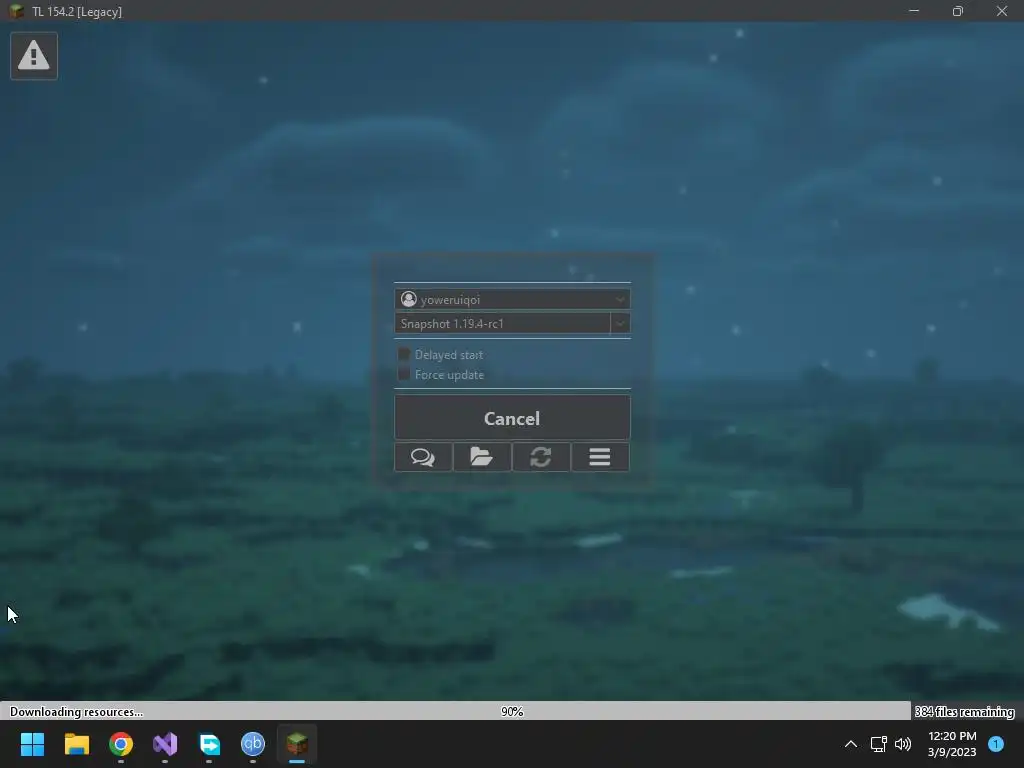This screenshot has width=1024, height=768.
Task: Click the 90% download progress bar
Action: pos(512,711)
